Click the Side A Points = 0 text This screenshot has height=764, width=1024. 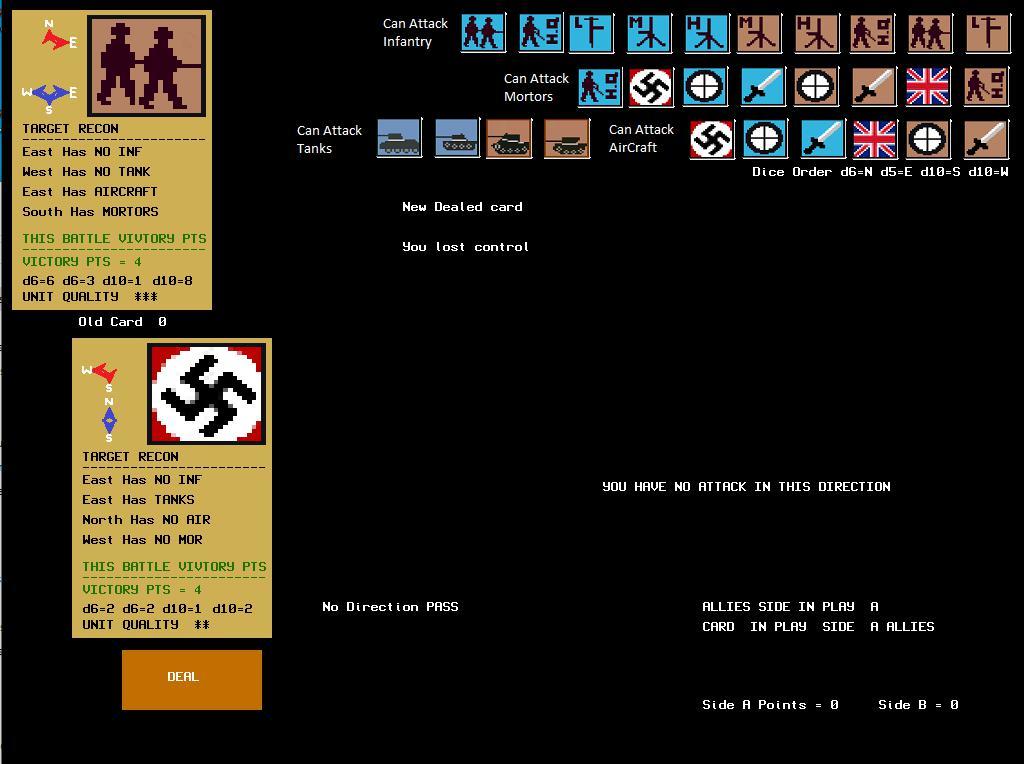[x=770, y=704]
